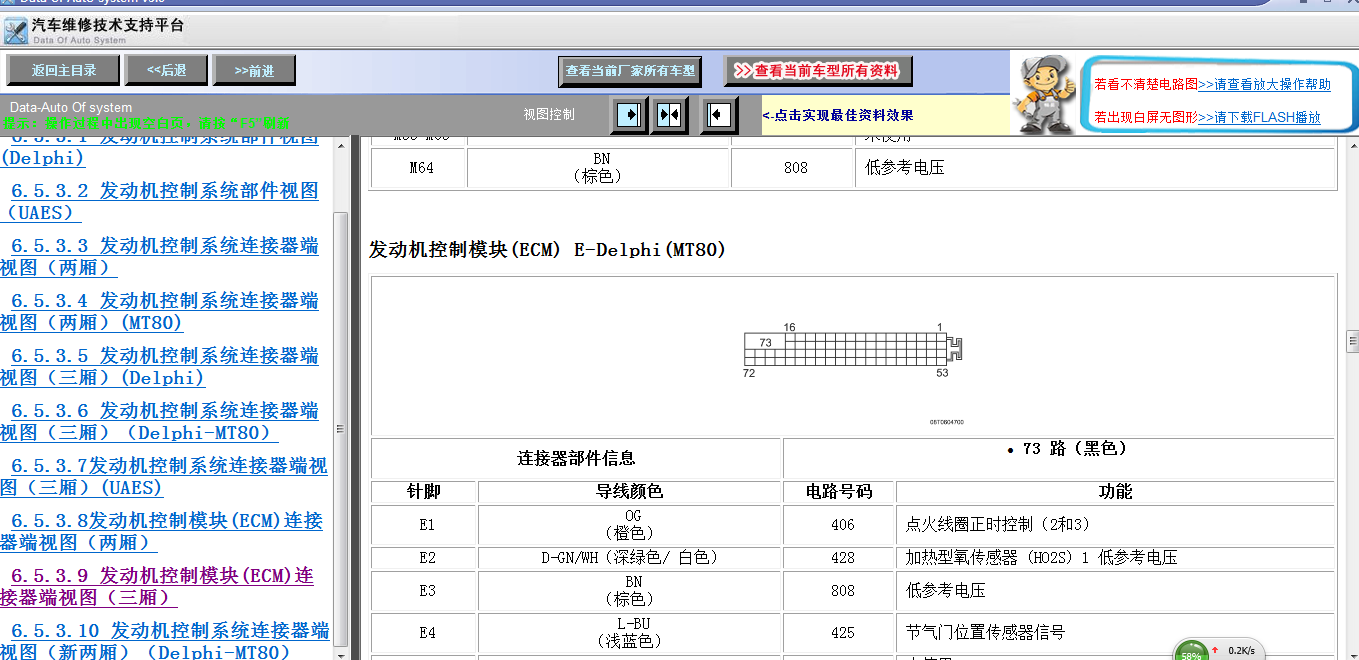This screenshot has height=660, width=1359.
Task: Open 6.5.3.2 发动机控制系统部件视图 (UAES) link
Action: point(160,201)
